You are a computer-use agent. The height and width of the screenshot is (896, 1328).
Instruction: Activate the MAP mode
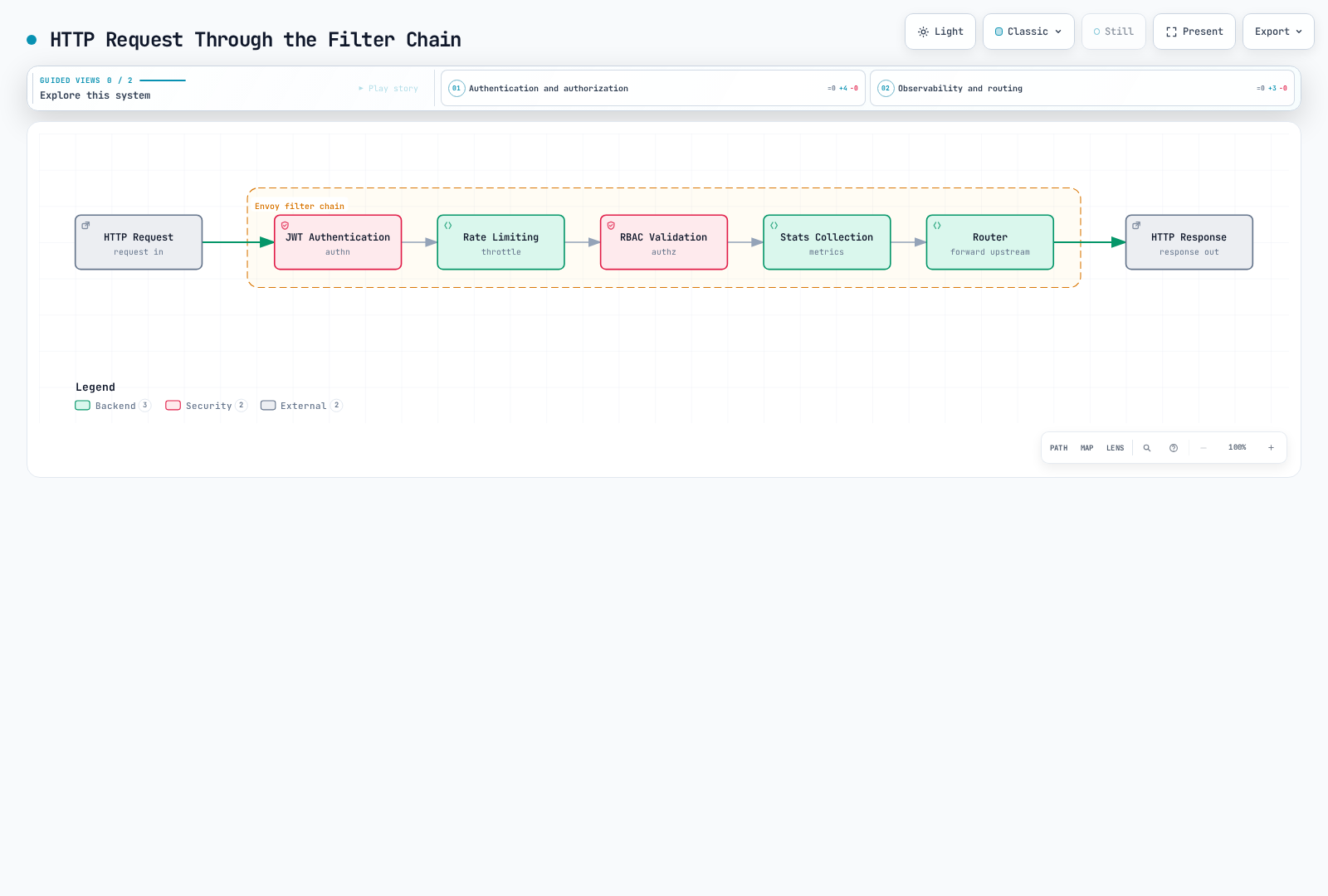(1087, 448)
